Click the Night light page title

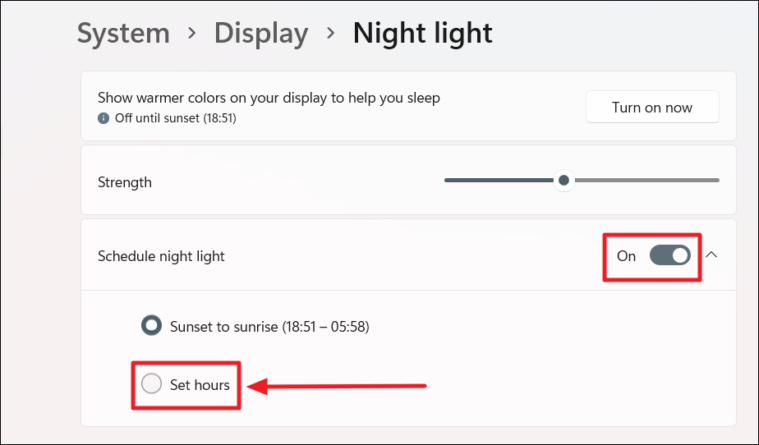click(x=423, y=33)
